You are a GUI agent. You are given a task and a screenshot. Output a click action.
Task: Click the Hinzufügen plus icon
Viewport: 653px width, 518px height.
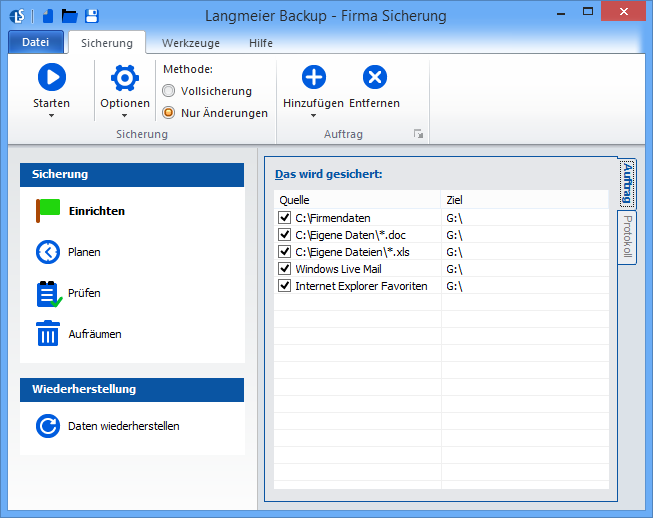pos(313,77)
